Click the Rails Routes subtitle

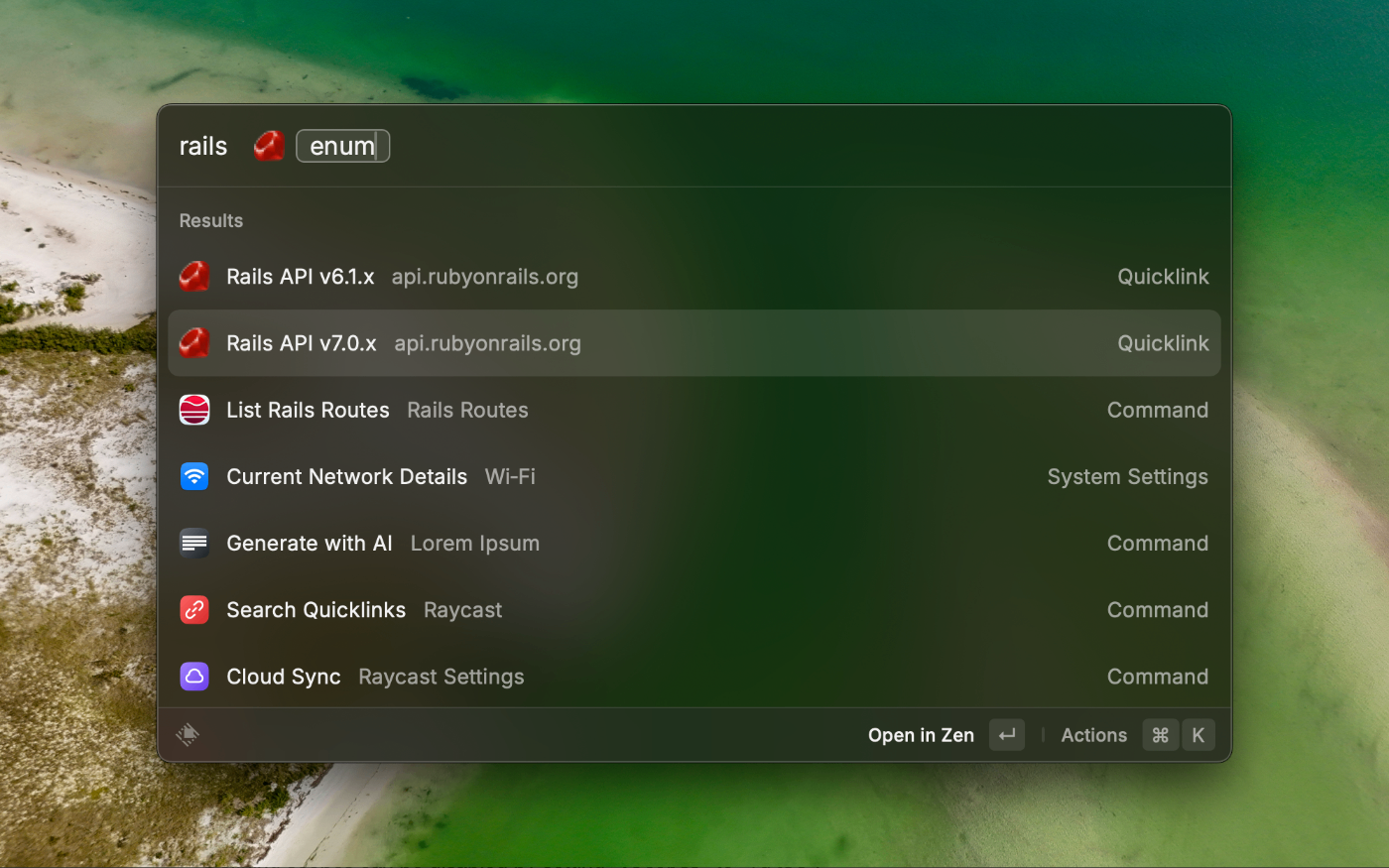(x=467, y=410)
